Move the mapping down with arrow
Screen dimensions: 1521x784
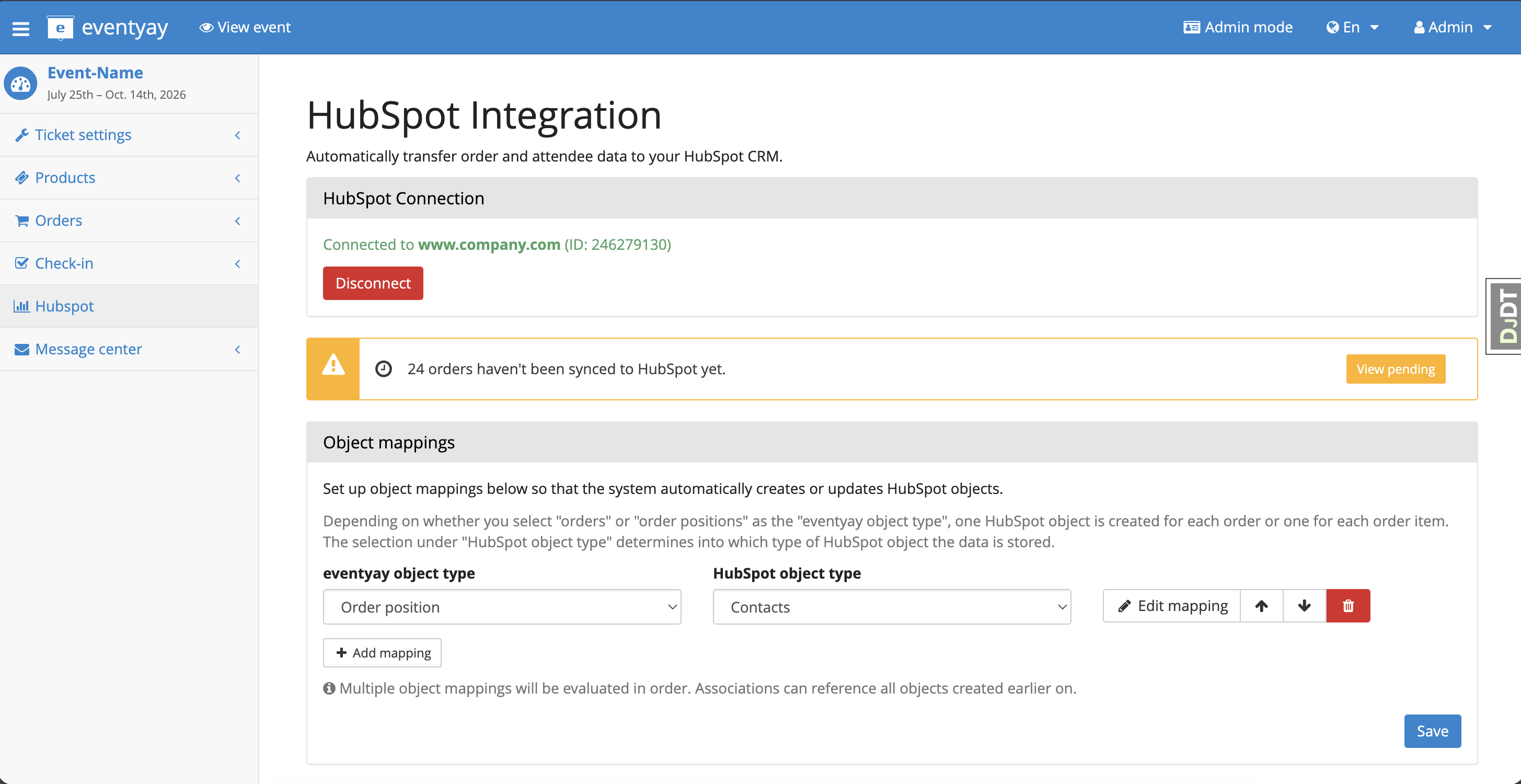tap(1304, 606)
